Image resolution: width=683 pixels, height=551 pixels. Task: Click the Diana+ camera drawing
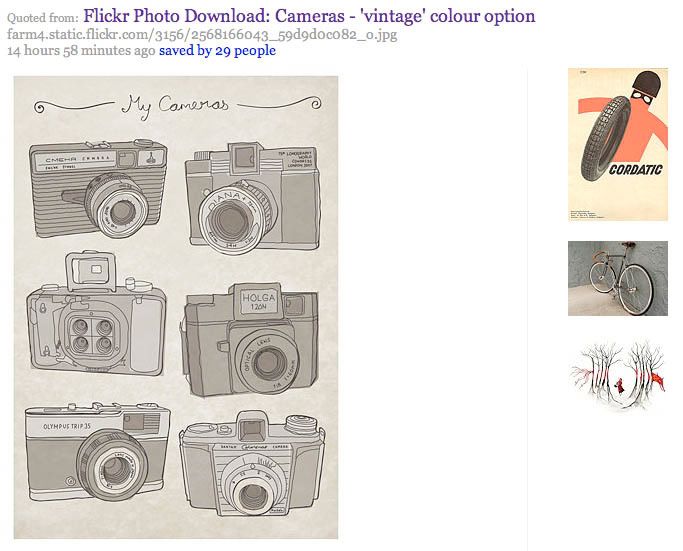click(x=254, y=198)
